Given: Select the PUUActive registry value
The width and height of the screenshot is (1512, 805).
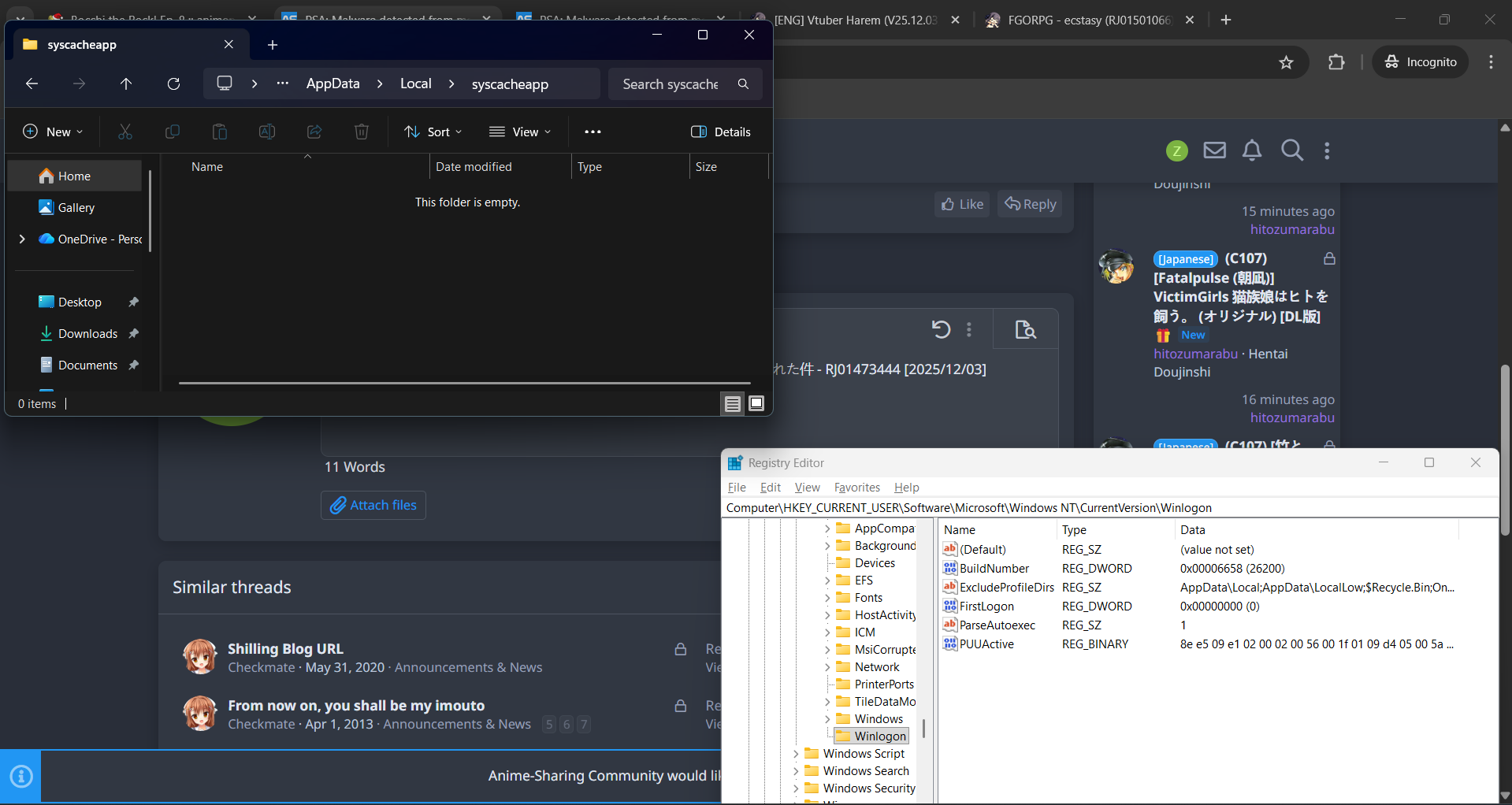Looking at the screenshot, I should tap(986, 644).
